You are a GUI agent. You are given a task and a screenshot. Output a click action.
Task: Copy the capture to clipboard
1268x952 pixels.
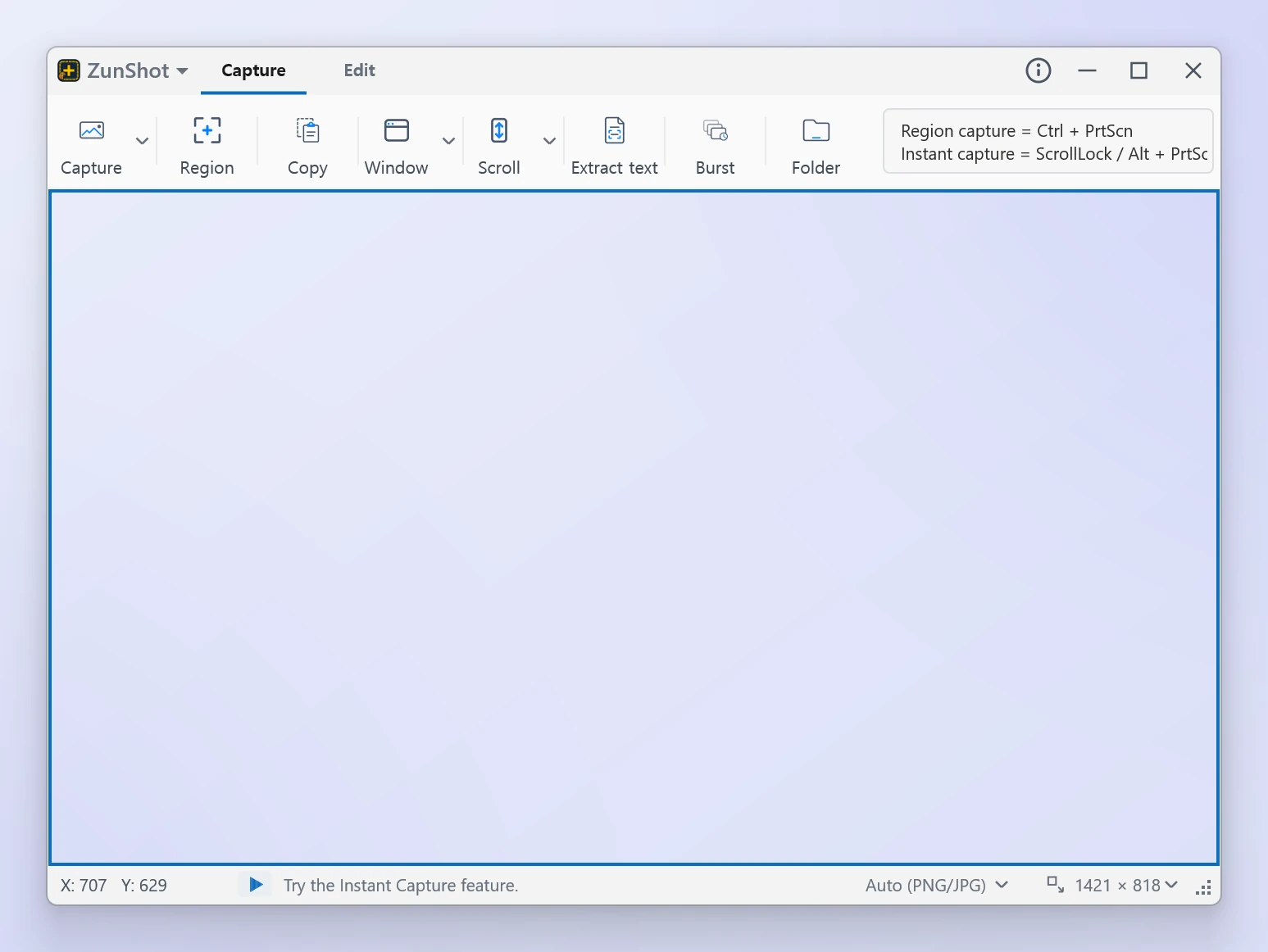click(x=307, y=146)
